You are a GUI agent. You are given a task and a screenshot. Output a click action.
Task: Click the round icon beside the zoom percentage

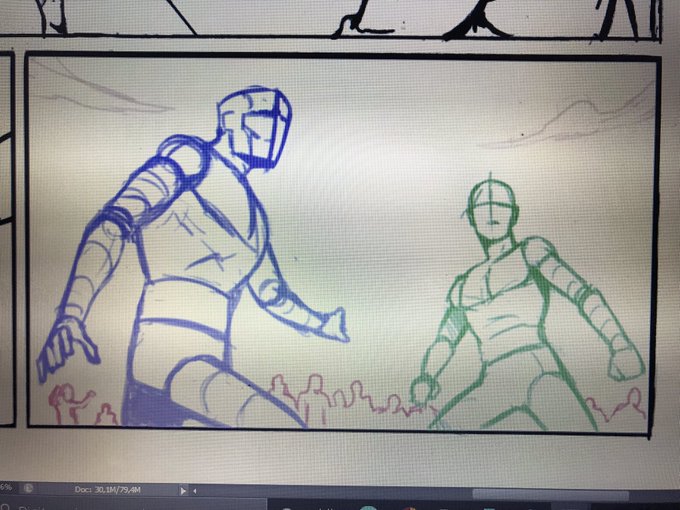28,488
